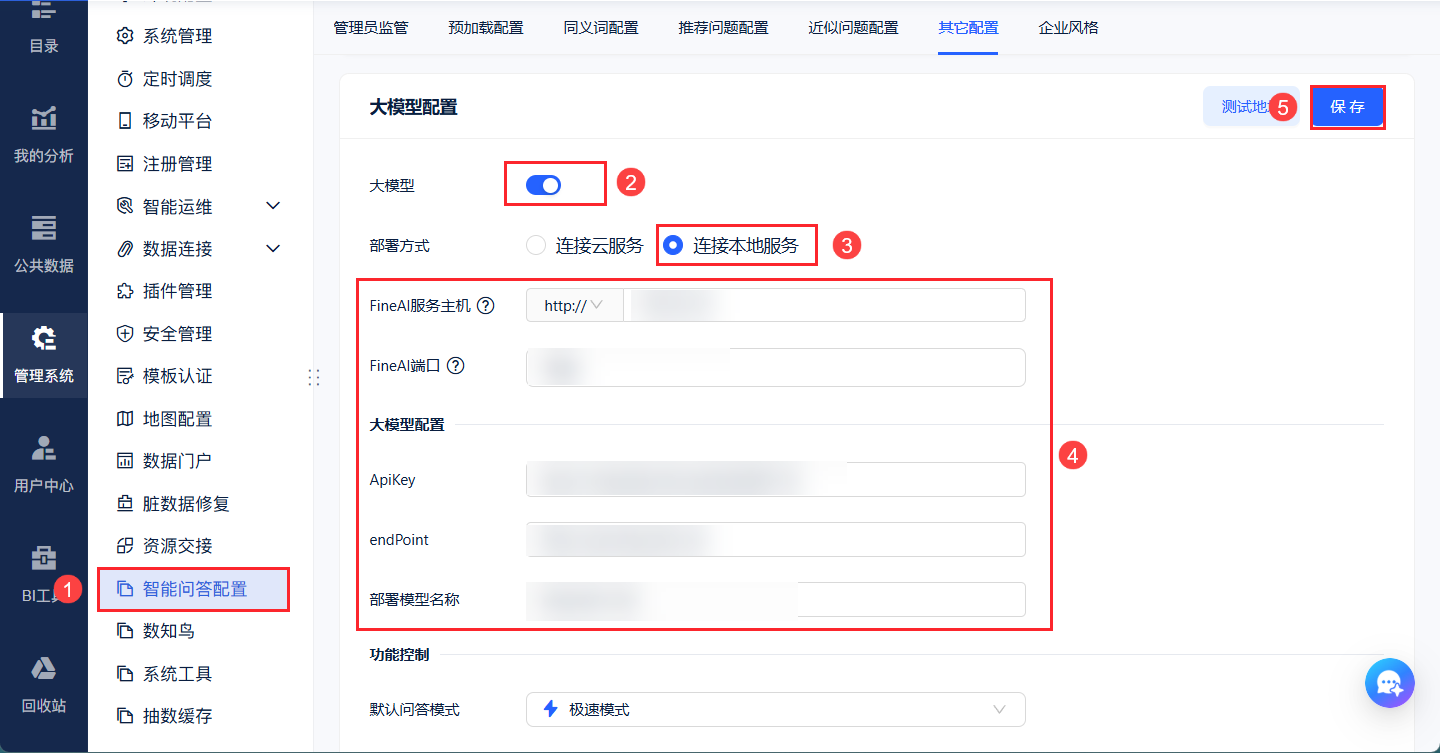The height and width of the screenshot is (753, 1440).
Task: Click into the ApiKey field
Action: pyautogui.click(x=776, y=479)
